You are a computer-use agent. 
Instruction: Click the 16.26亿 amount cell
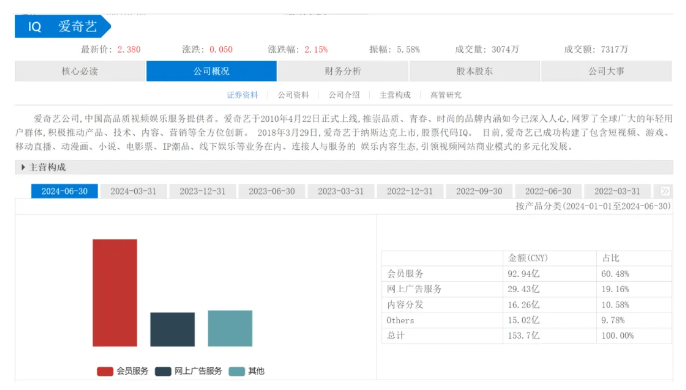click(x=523, y=305)
